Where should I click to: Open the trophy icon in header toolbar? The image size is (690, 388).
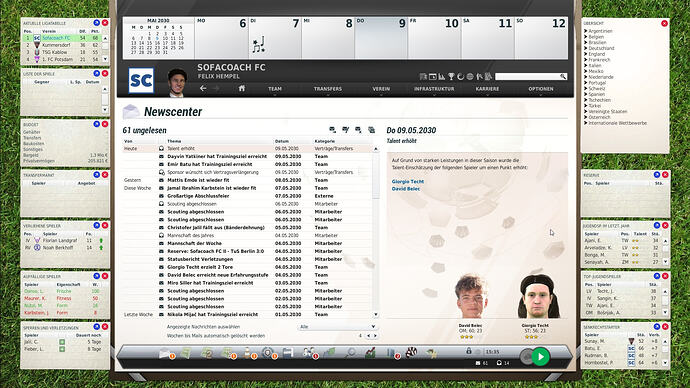[x=451, y=77]
